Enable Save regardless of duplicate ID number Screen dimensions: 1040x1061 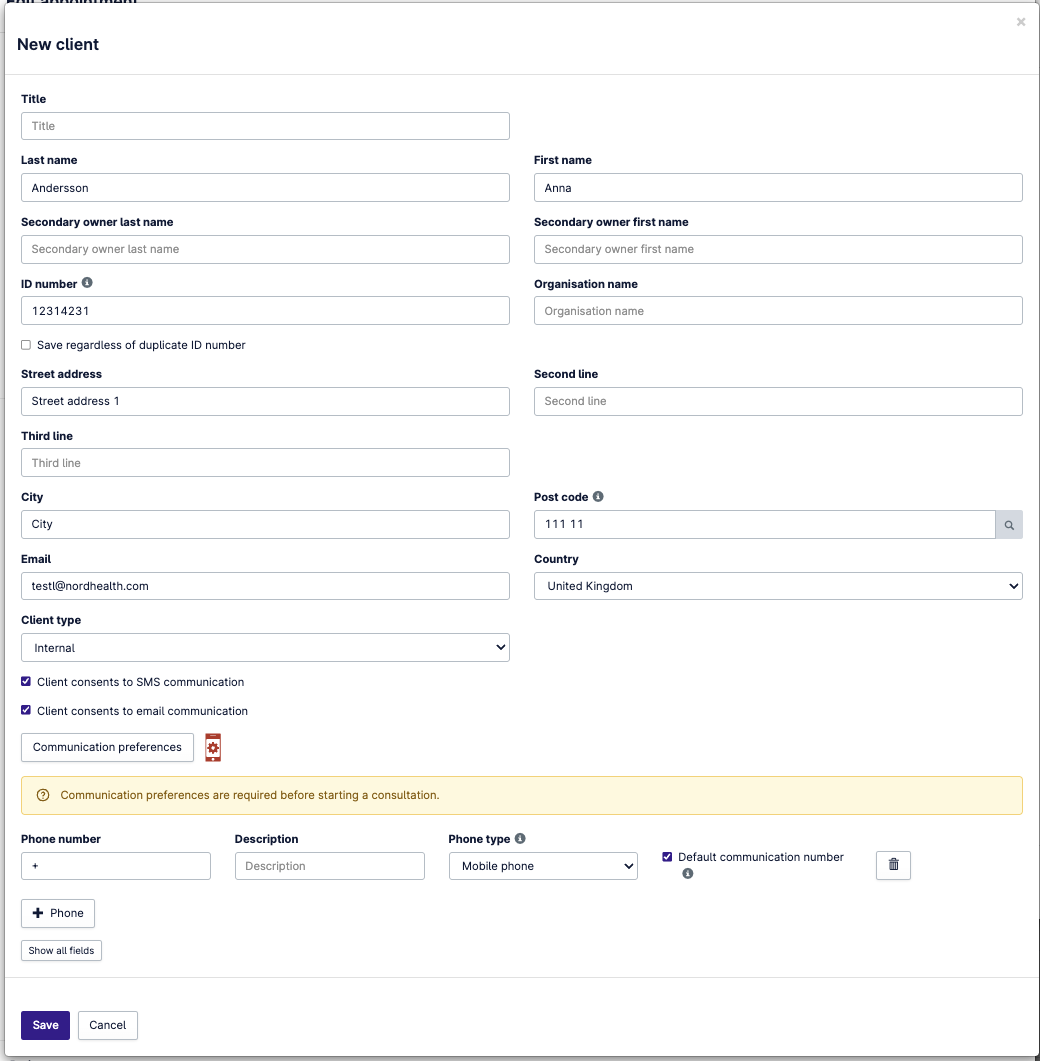[x=26, y=345]
